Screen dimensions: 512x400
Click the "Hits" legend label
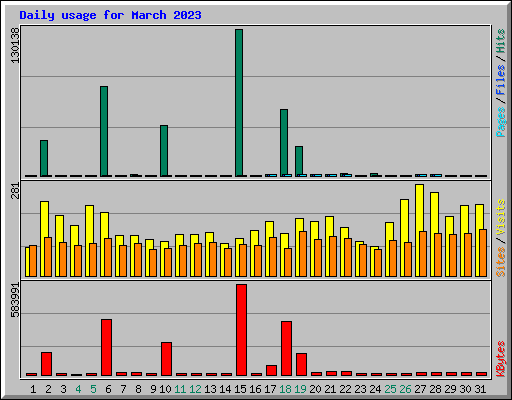pos(500,41)
